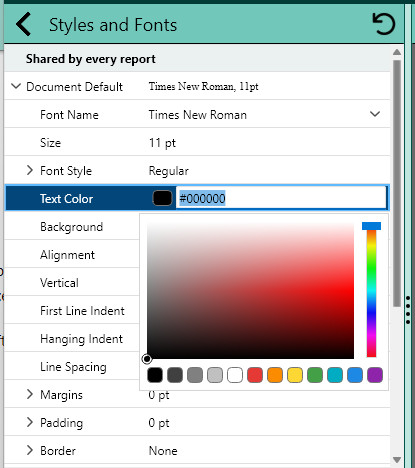Click the Vertical property row
The height and width of the screenshot is (468, 415).
pos(72,283)
